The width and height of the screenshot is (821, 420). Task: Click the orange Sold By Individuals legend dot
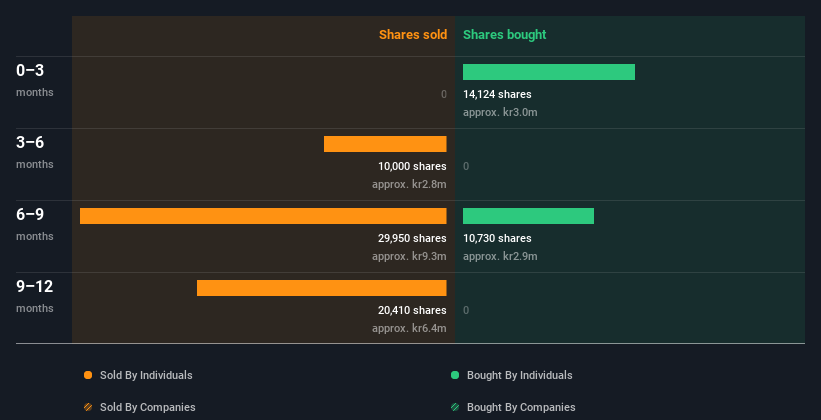88,375
